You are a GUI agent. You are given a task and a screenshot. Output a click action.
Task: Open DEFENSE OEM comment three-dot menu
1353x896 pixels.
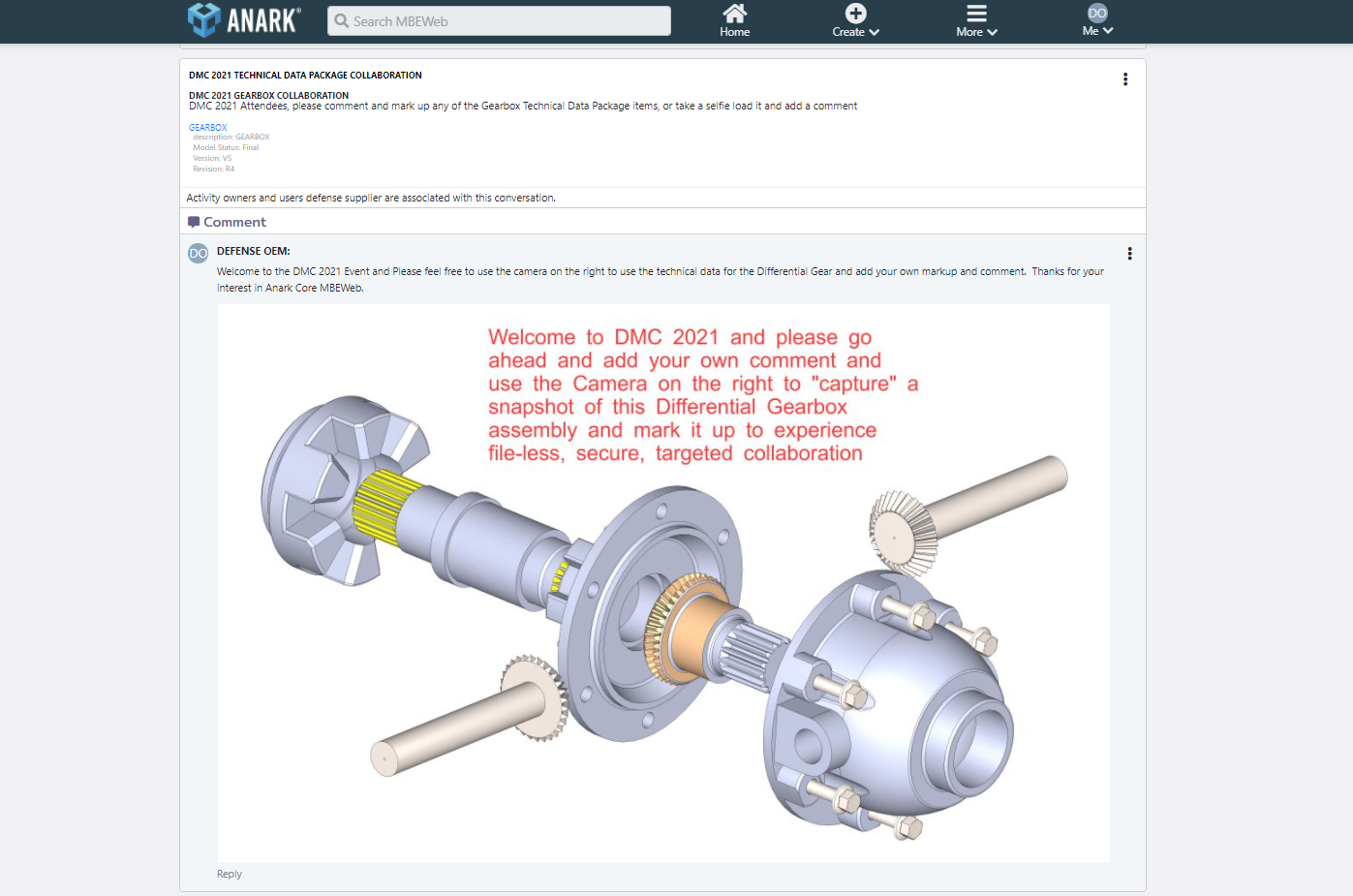[x=1129, y=254]
